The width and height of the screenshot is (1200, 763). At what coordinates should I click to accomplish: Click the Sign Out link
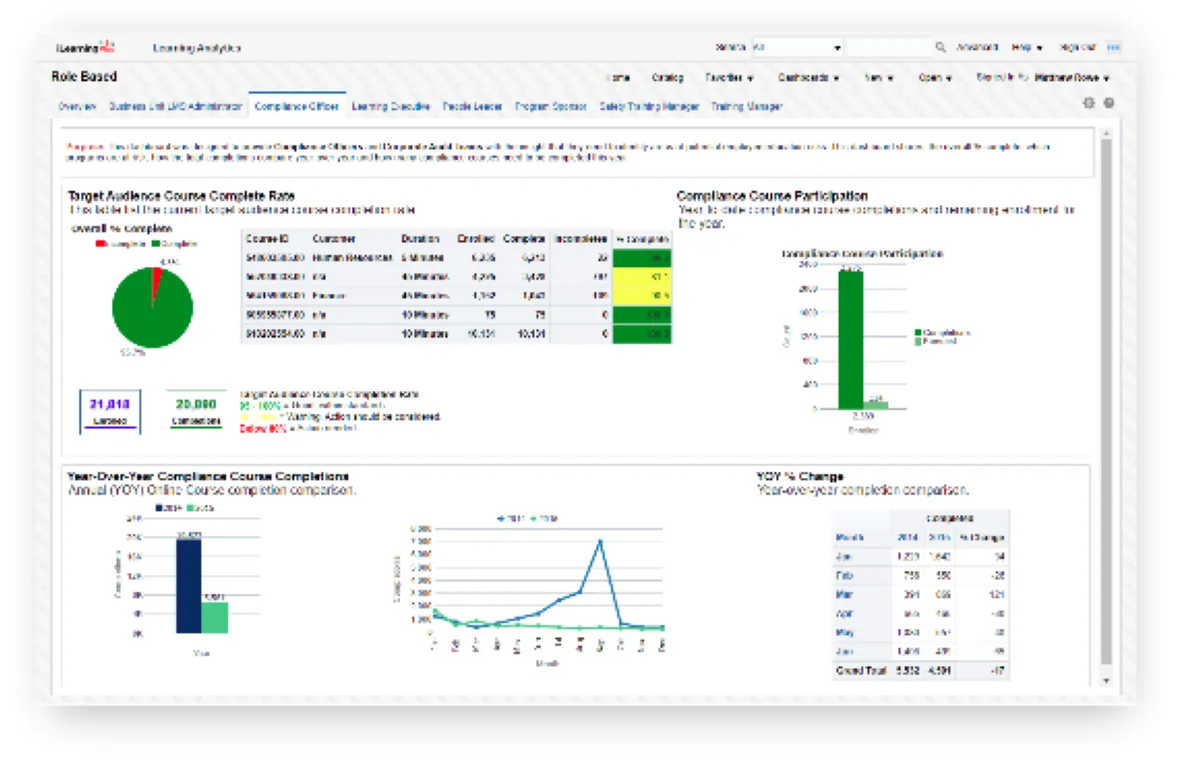click(1077, 47)
